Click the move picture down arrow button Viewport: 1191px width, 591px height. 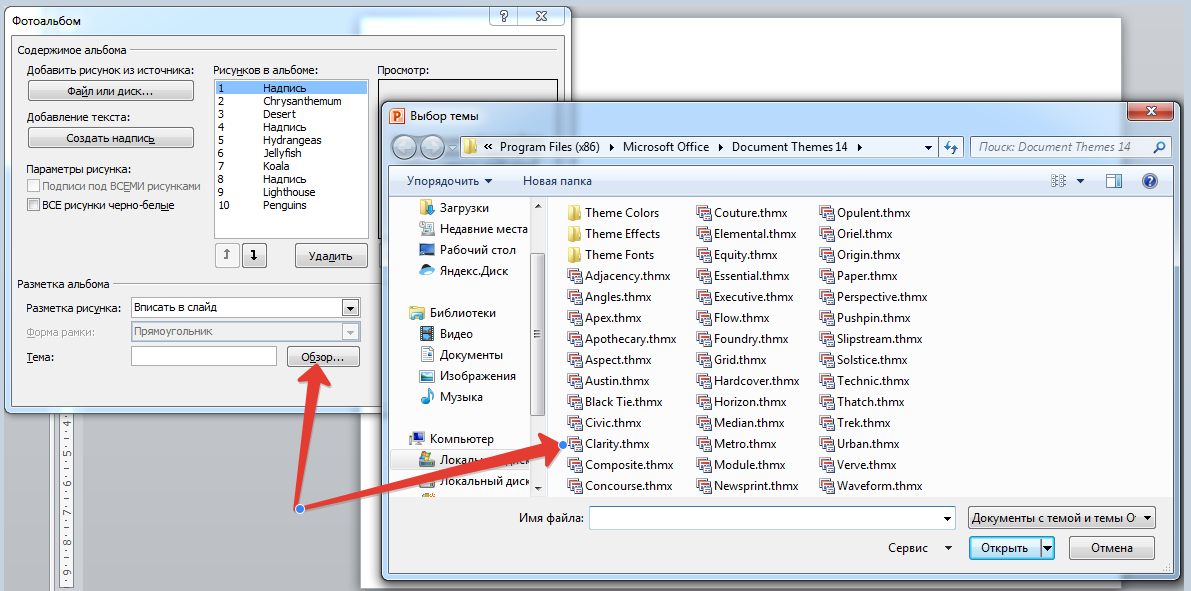pos(254,256)
